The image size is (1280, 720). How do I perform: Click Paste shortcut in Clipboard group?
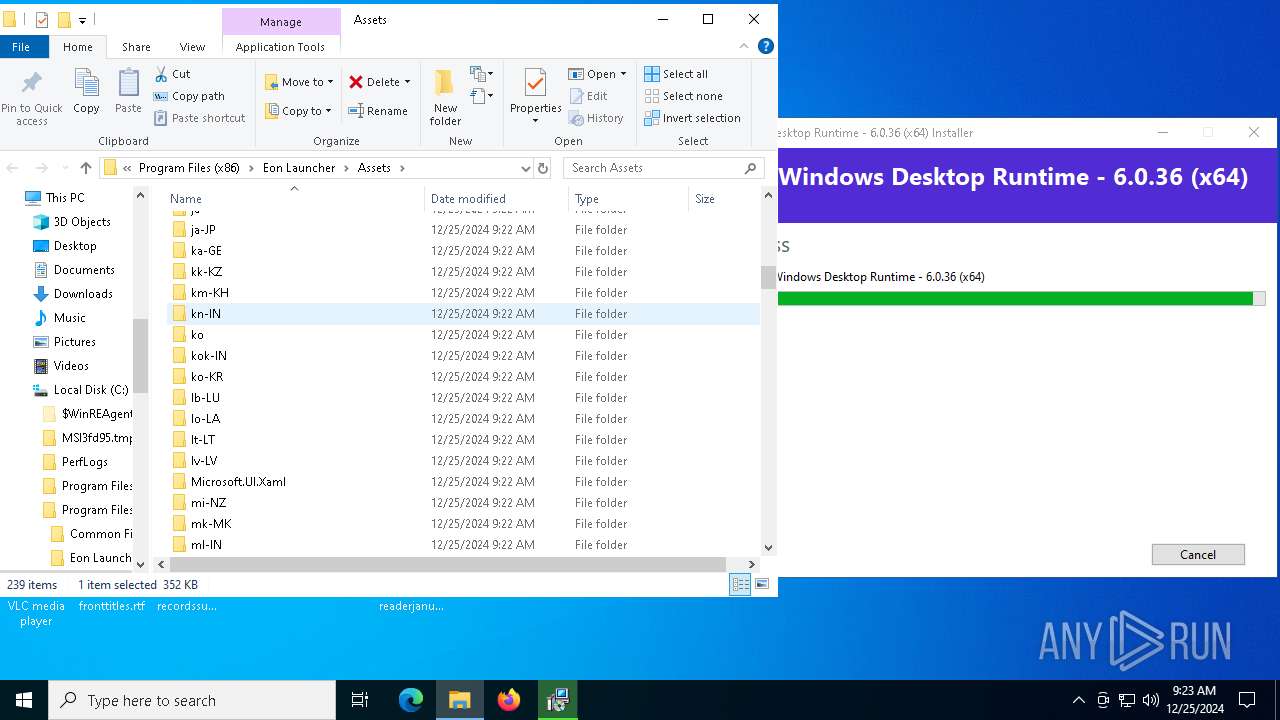(x=199, y=118)
